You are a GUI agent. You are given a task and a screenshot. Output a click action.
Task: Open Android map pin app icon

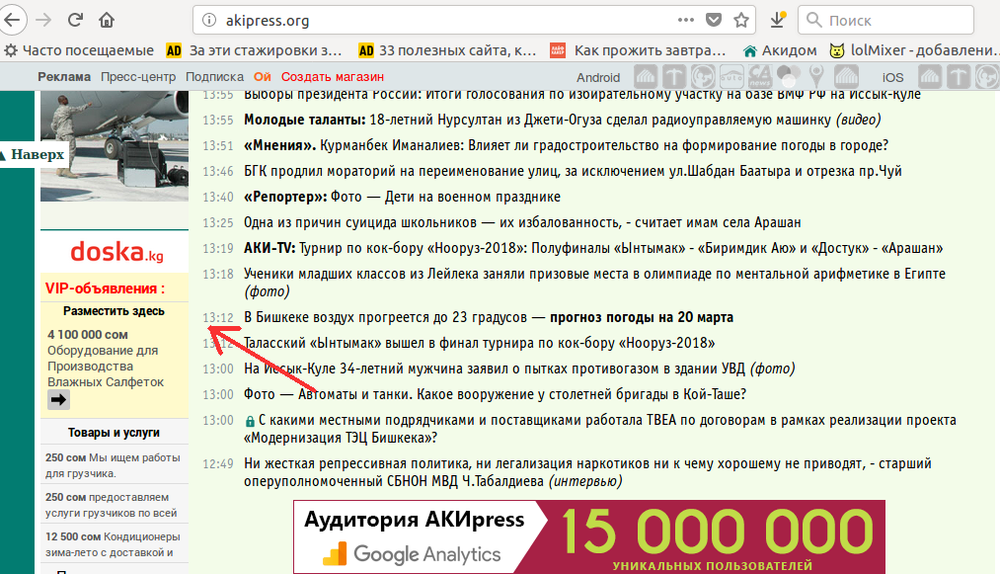pyautogui.click(x=816, y=77)
